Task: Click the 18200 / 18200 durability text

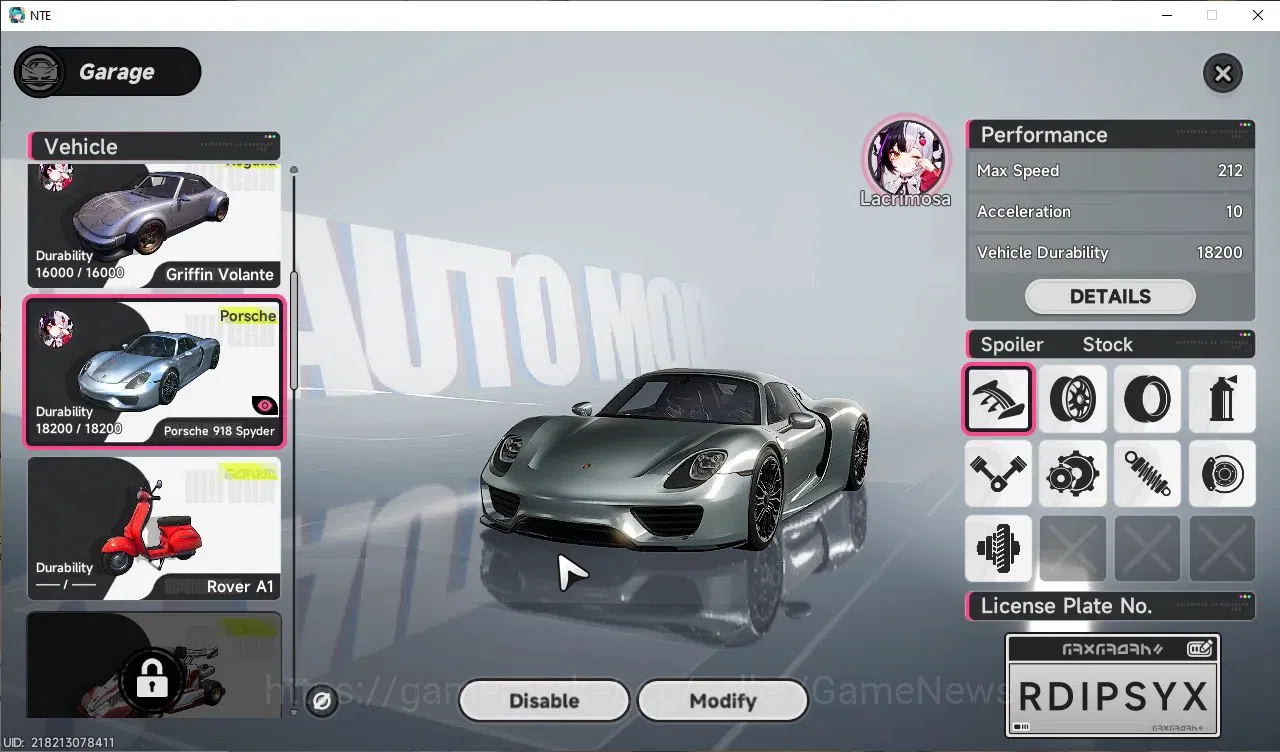Action: click(79, 429)
